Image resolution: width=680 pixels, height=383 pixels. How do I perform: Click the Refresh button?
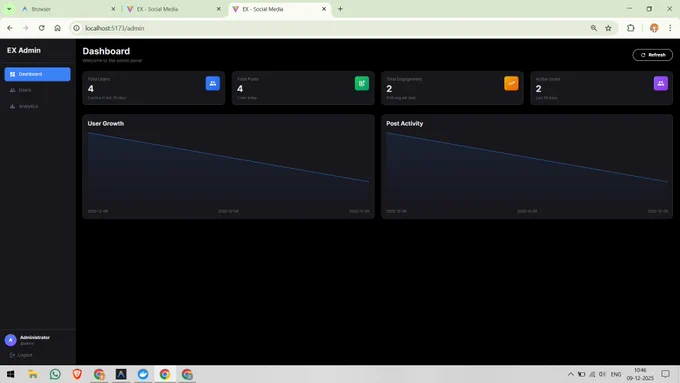point(653,55)
